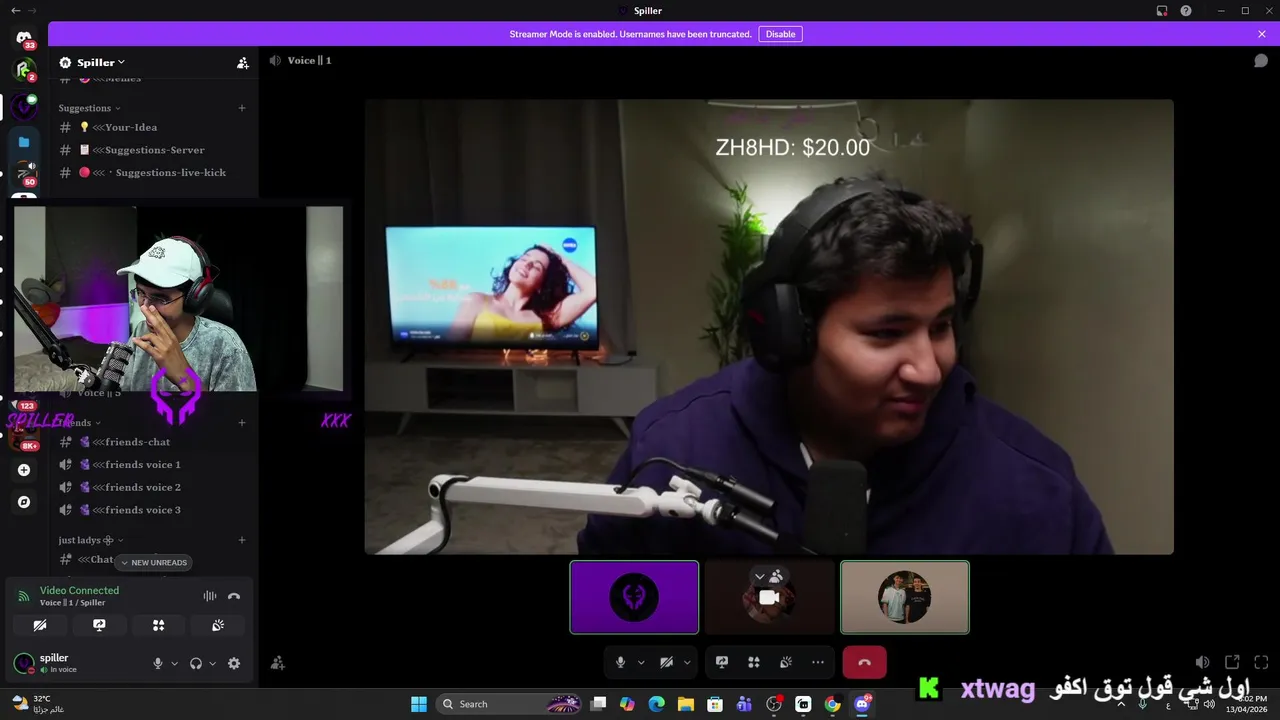Toggle noise suppression waveform icon
Screen dimensions: 1280x720
210,596
